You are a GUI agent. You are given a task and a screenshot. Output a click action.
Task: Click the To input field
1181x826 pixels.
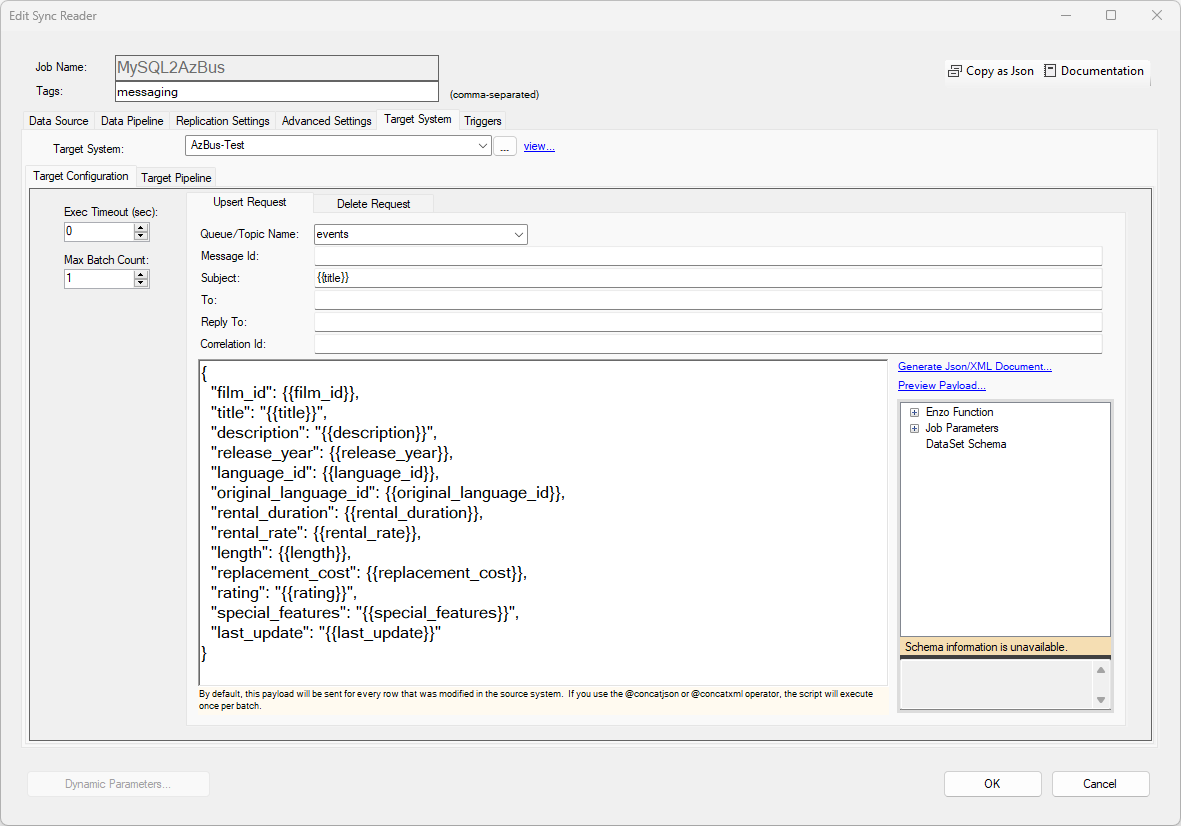pos(708,300)
